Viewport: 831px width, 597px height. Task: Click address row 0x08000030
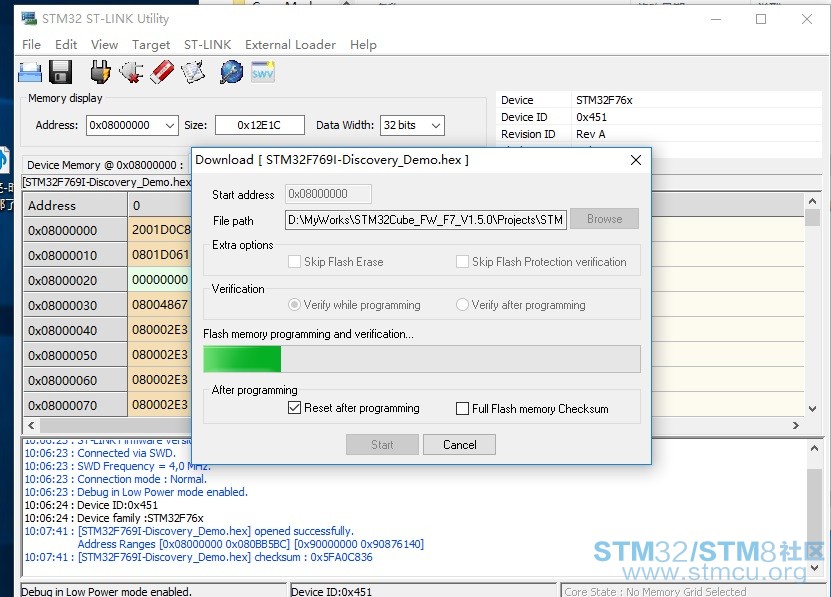point(75,305)
